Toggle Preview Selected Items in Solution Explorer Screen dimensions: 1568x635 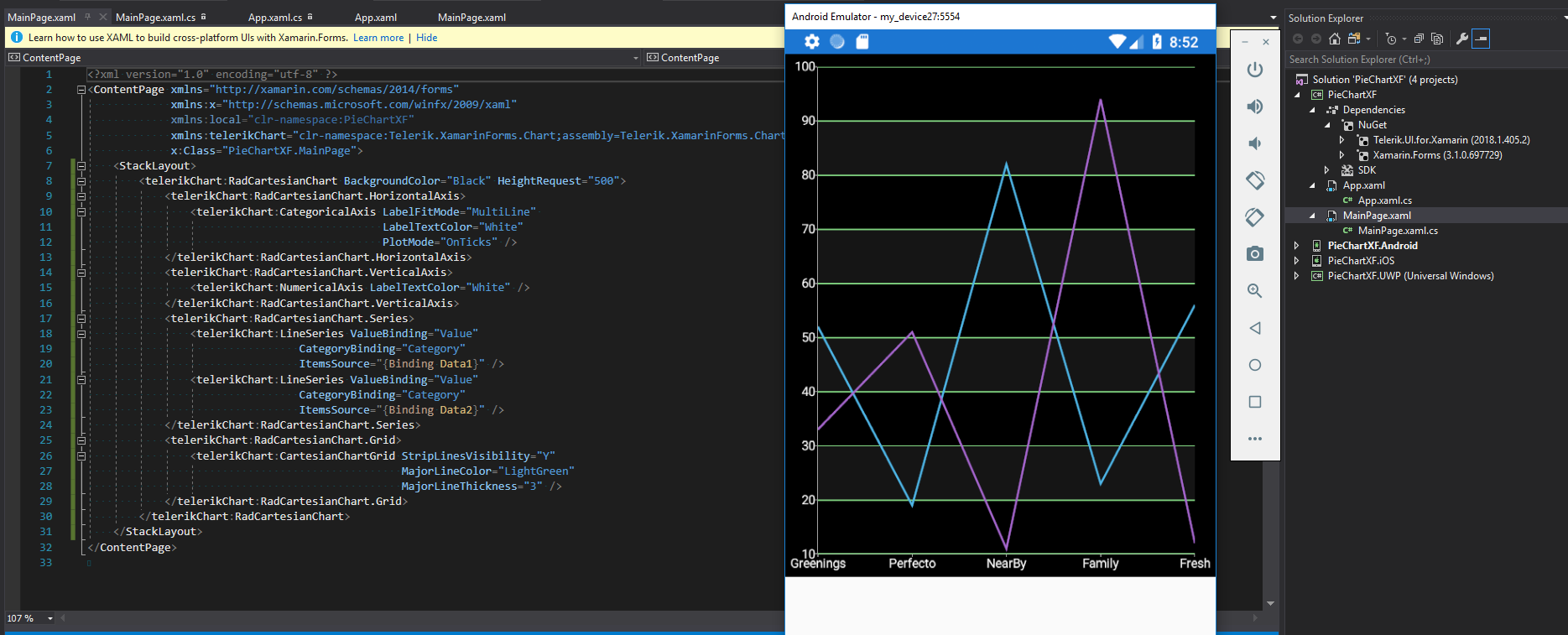click(x=1481, y=39)
